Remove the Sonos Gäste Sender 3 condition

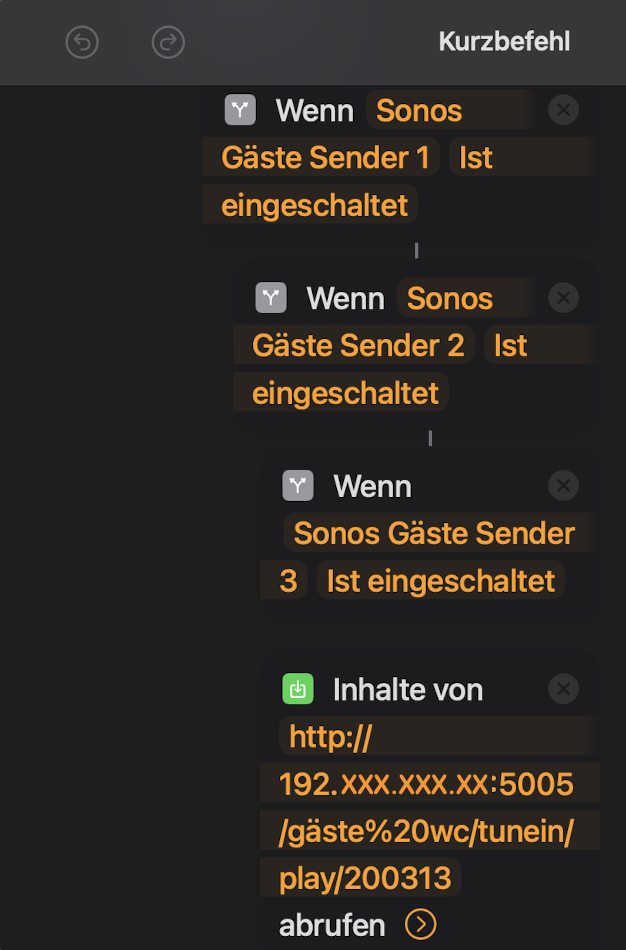click(x=564, y=486)
